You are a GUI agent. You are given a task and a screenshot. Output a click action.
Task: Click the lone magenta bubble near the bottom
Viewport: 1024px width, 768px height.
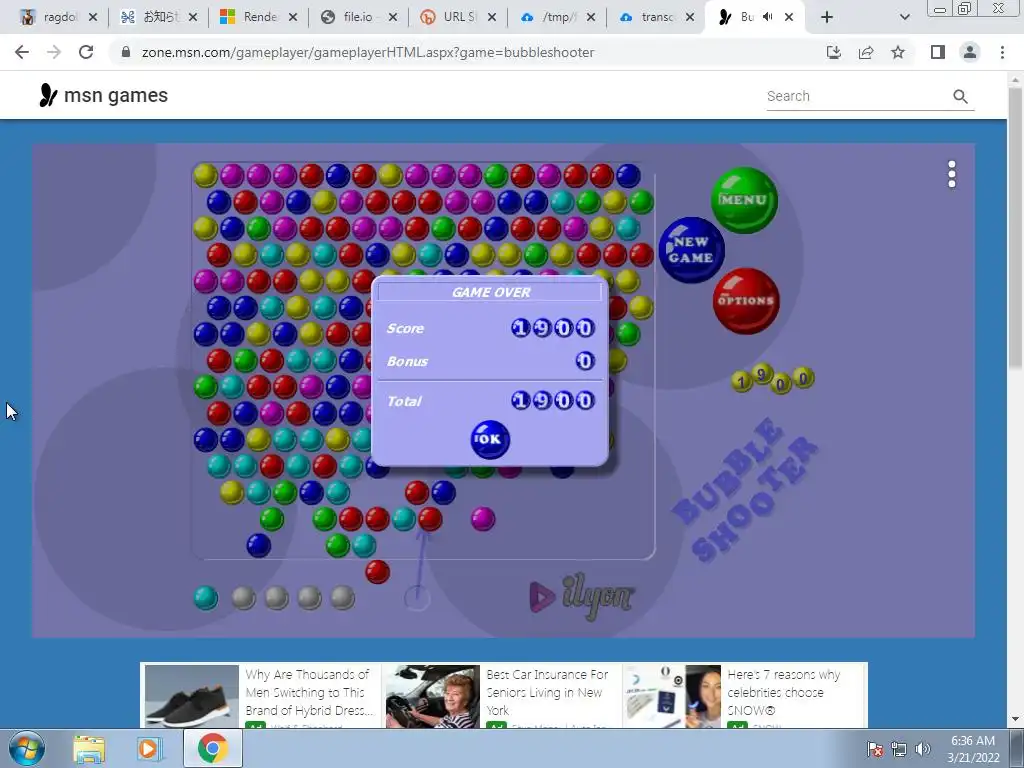(x=483, y=519)
